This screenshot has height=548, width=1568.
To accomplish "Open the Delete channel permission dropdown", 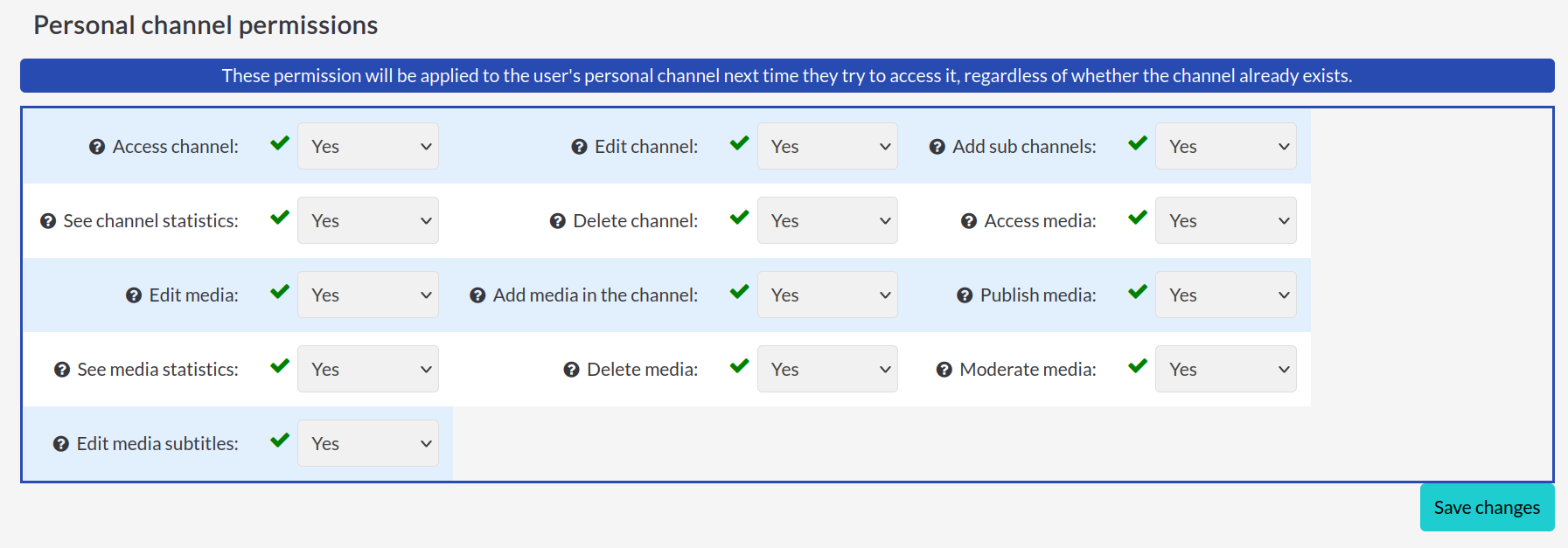I will coord(827,220).
